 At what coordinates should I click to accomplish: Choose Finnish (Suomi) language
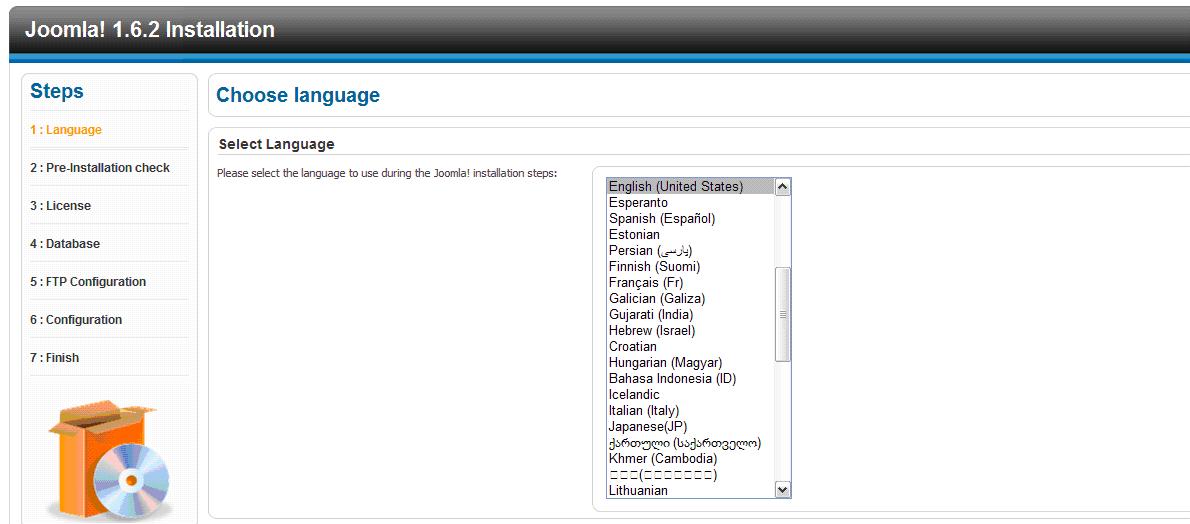click(691, 267)
